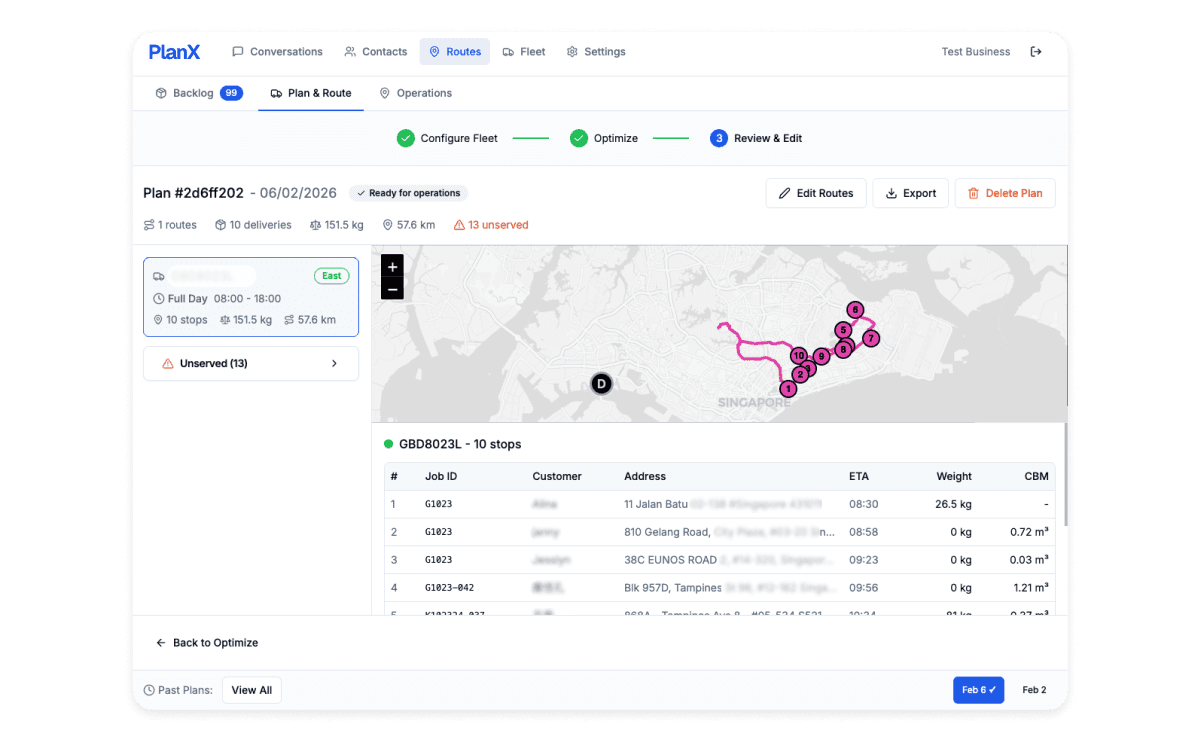The height and width of the screenshot is (742, 1200).
Task: Open the Export menu
Action: click(x=910, y=193)
